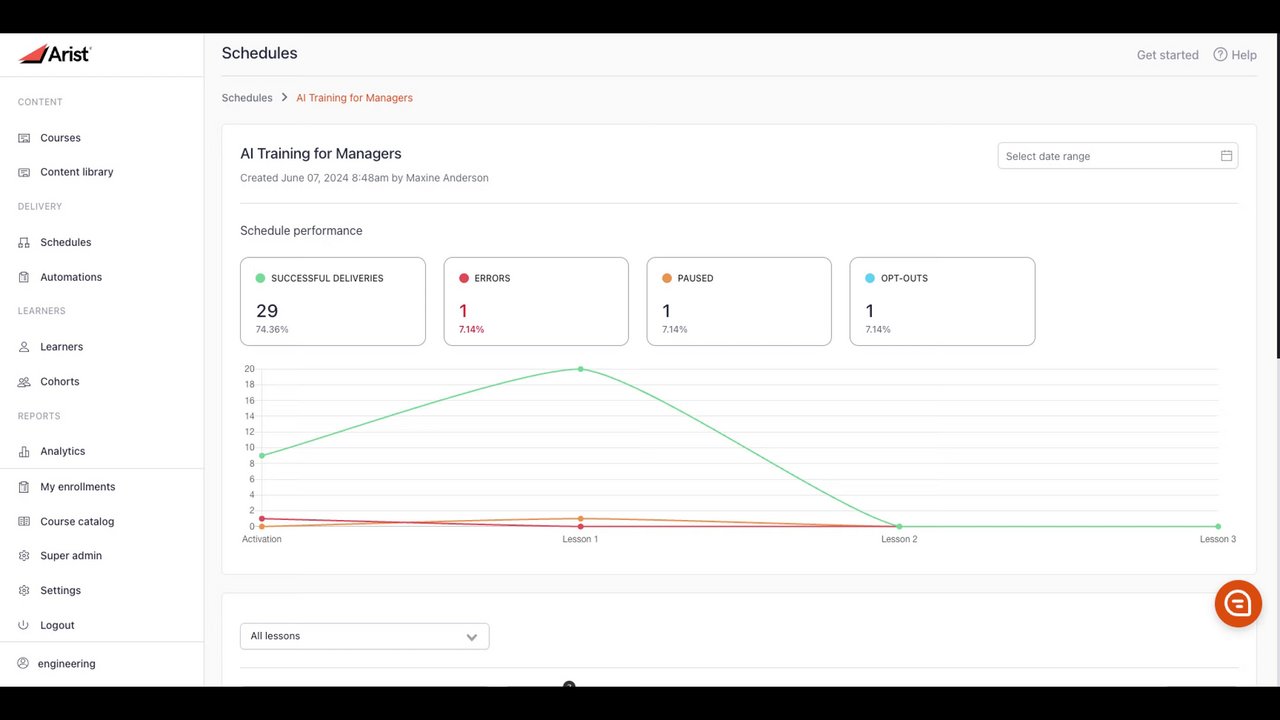The width and height of the screenshot is (1280, 720).
Task: Click the Lesson 1 green data point
Action: click(x=580, y=369)
